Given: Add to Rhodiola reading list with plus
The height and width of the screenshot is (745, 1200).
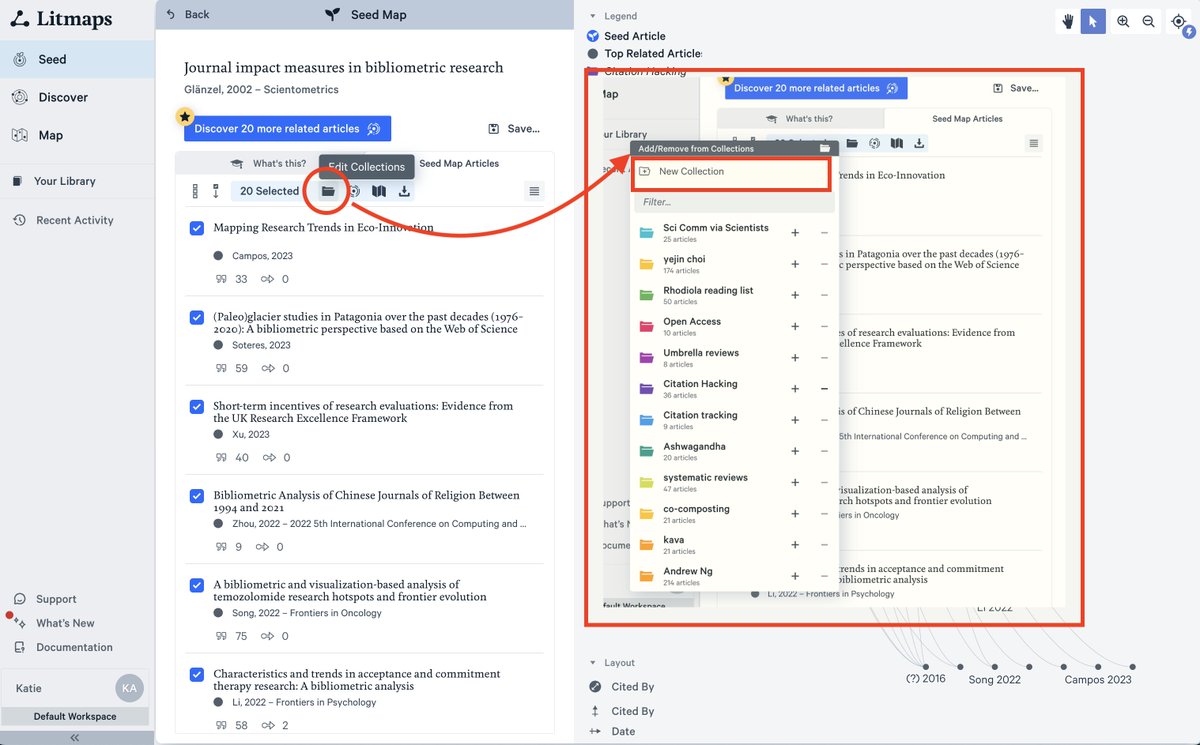Looking at the screenshot, I should tap(795, 295).
